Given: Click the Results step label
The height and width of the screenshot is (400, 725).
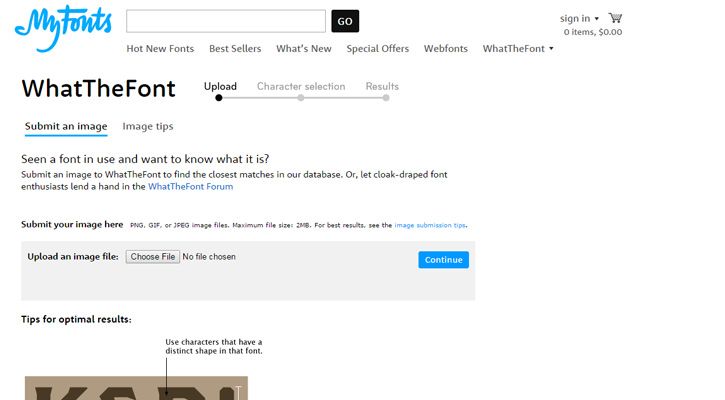Looking at the screenshot, I should [x=382, y=86].
